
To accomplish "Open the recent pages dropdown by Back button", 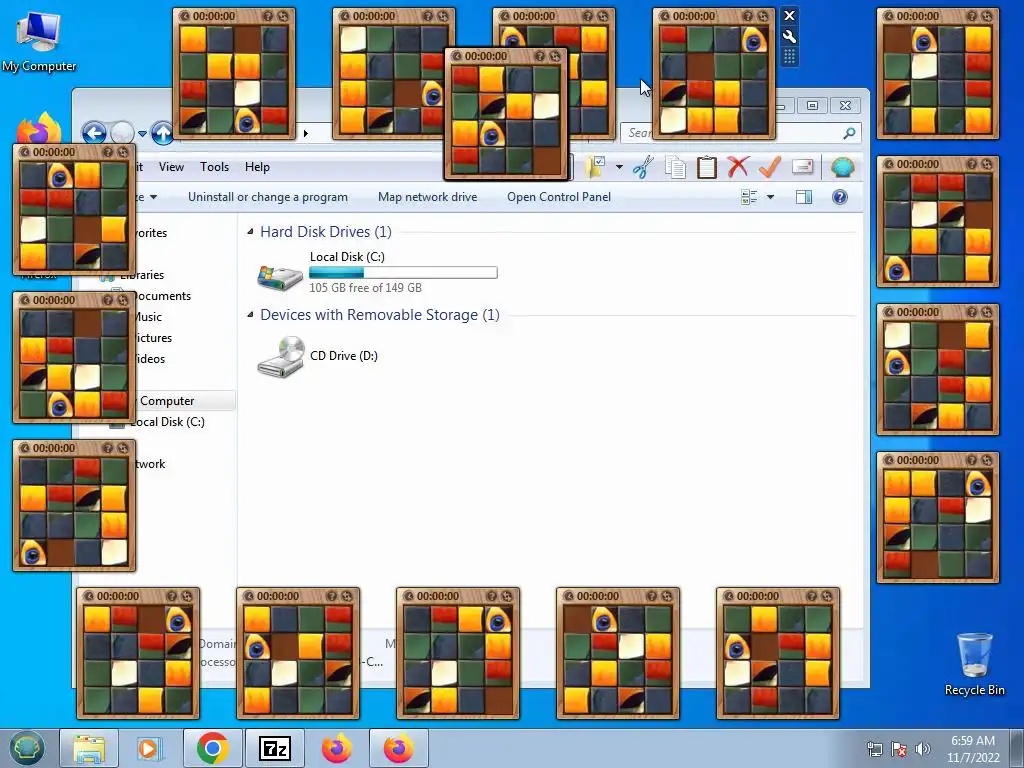I will (x=142, y=133).
